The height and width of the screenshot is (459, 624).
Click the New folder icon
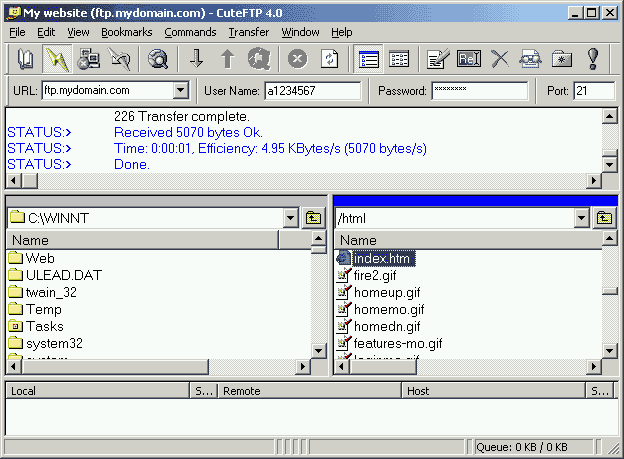pyautogui.click(x=562, y=59)
